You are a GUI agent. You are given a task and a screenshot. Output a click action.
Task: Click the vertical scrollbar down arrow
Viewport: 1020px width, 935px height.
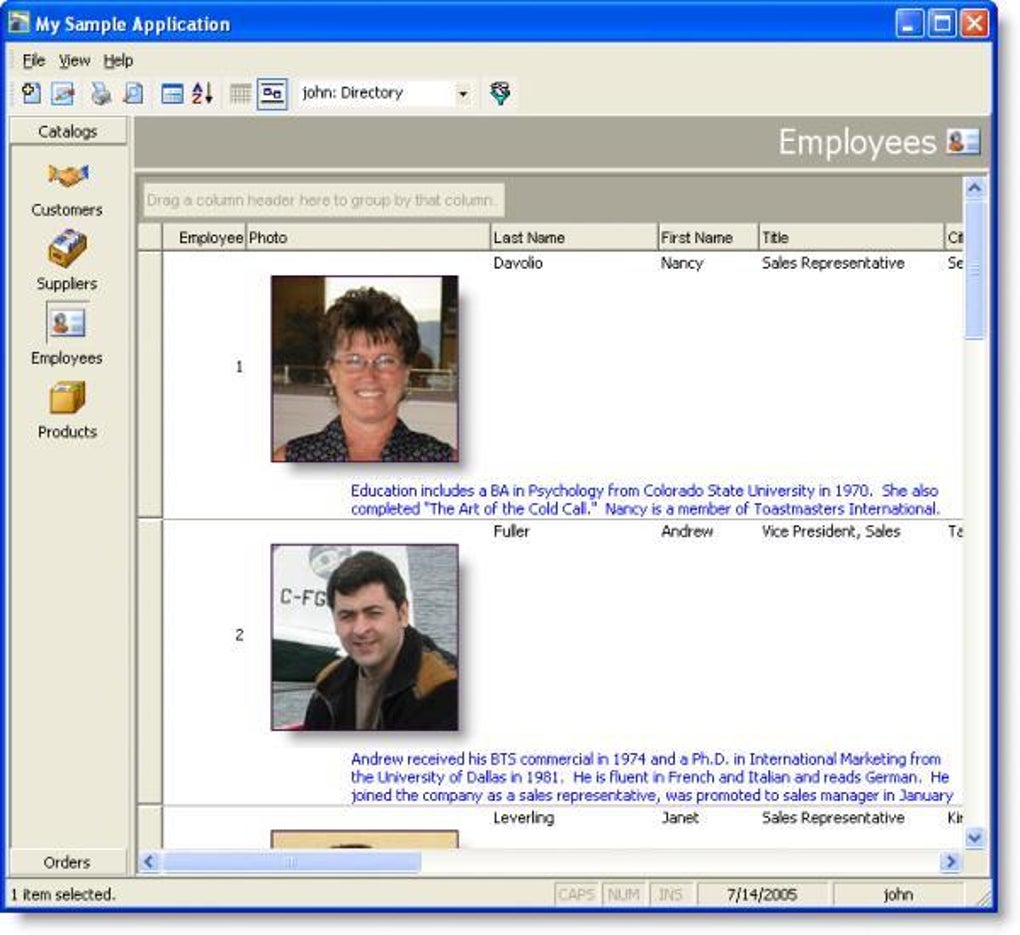[974, 837]
